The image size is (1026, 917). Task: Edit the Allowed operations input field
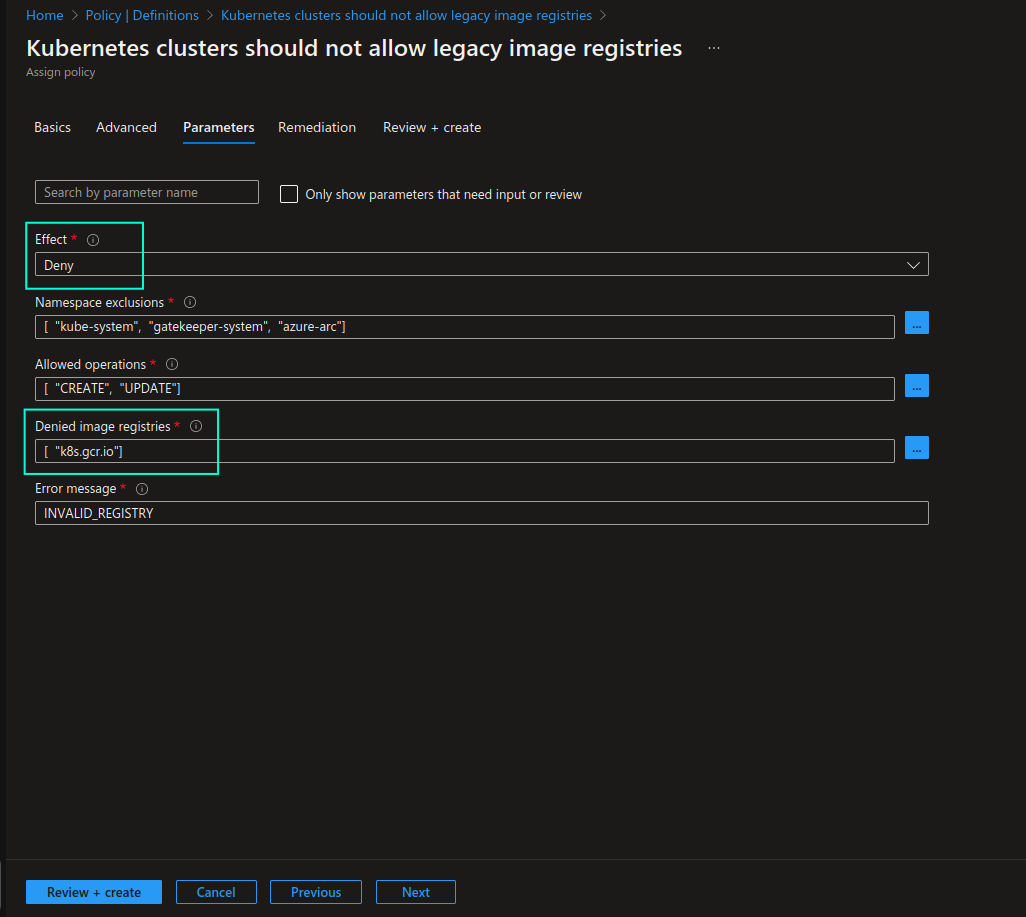pos(465,389)
